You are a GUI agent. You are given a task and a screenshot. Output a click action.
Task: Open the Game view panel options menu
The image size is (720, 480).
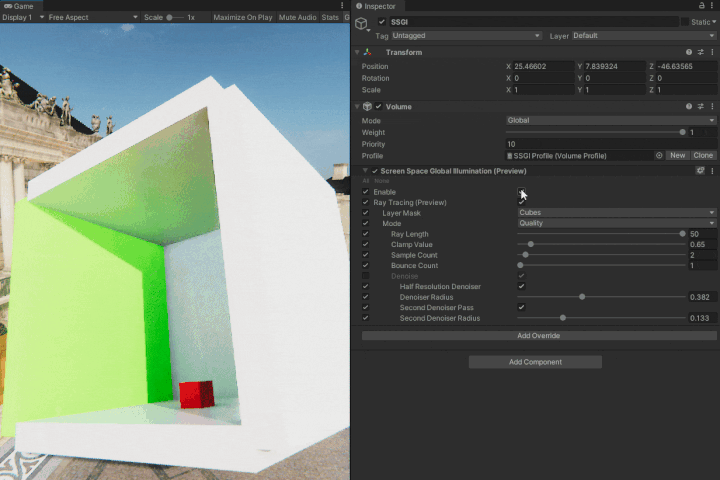pyautogui.click(x=342, y=6)
